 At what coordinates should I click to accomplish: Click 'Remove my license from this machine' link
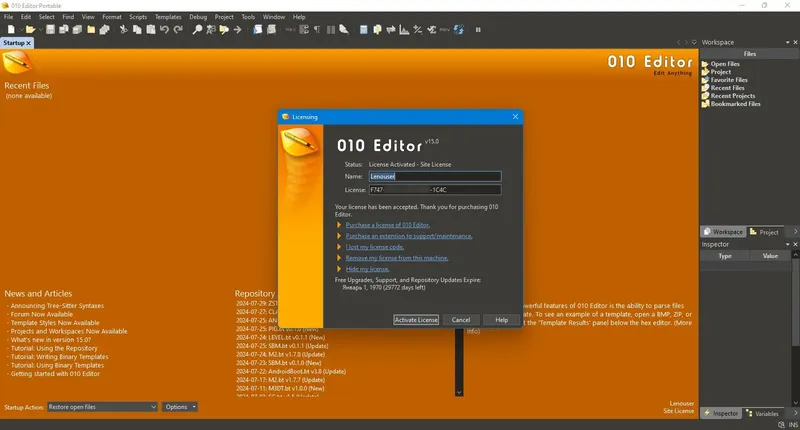tap(397, 258)
